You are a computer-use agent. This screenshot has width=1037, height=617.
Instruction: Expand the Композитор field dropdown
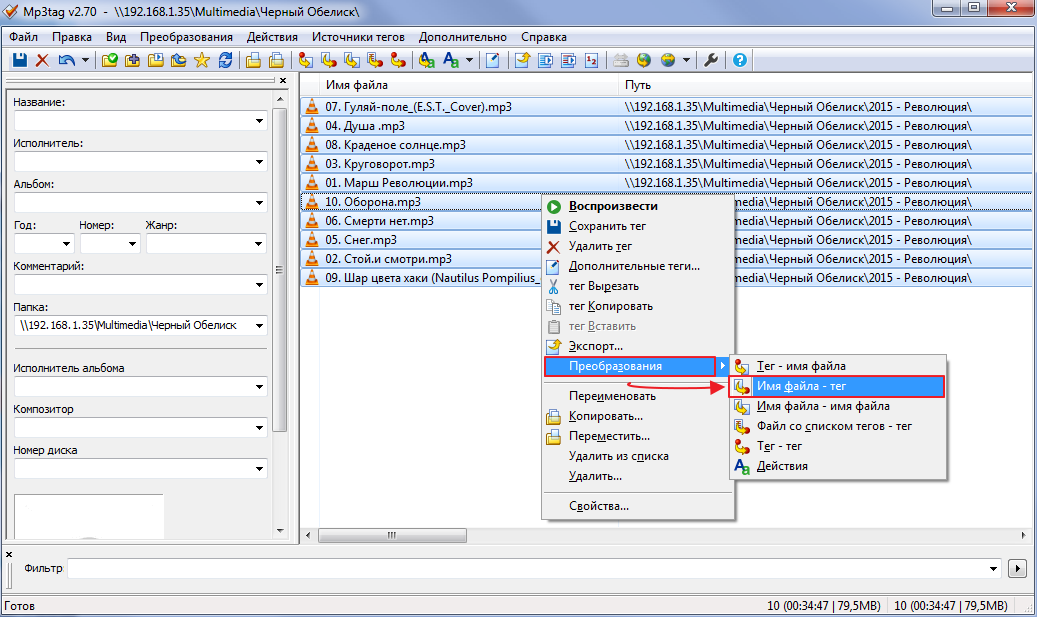tap(259, 428)
